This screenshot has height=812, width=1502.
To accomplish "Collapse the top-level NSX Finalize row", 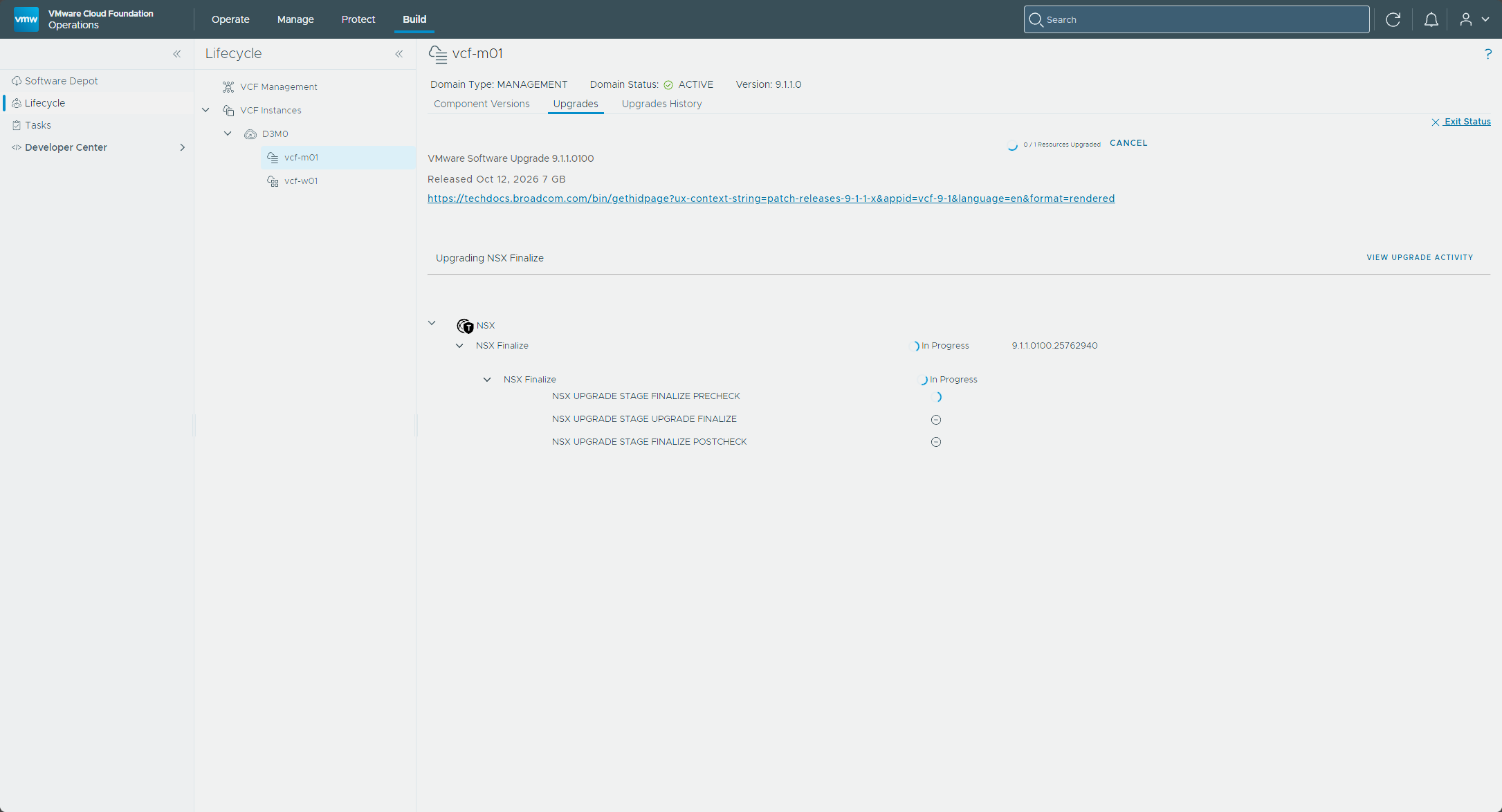I will tap(459, 346).
